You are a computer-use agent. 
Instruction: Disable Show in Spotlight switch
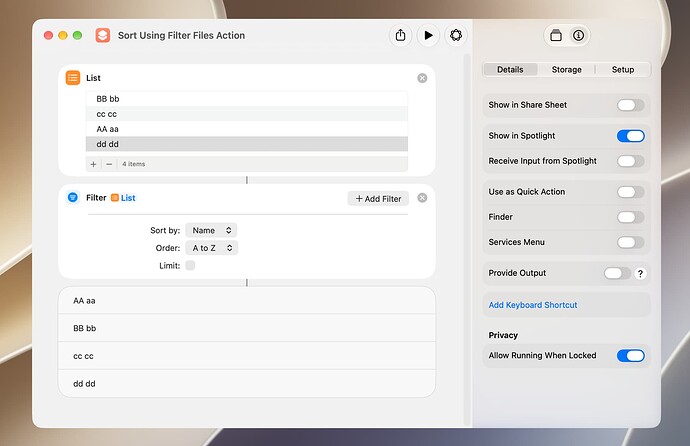click(631, 136)
